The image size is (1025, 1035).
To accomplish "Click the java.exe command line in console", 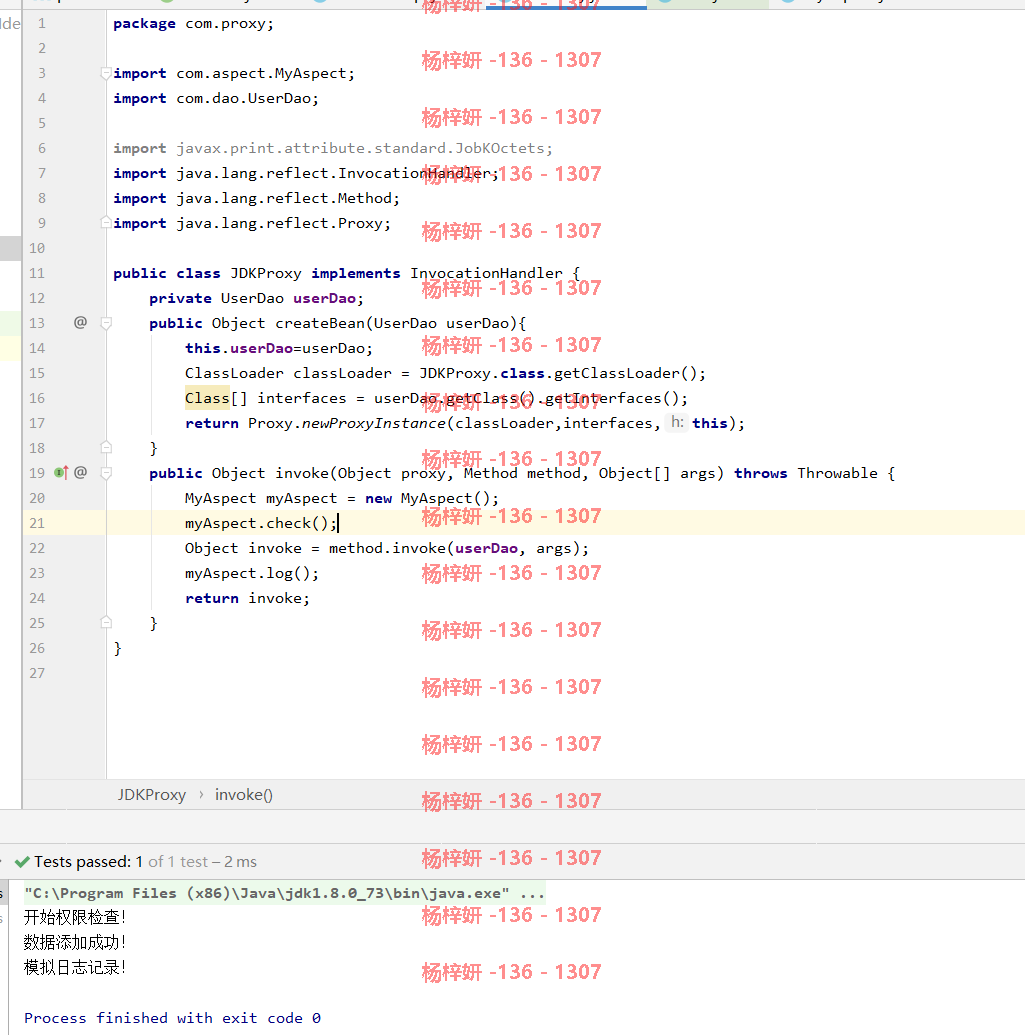I will pos(284,893).
